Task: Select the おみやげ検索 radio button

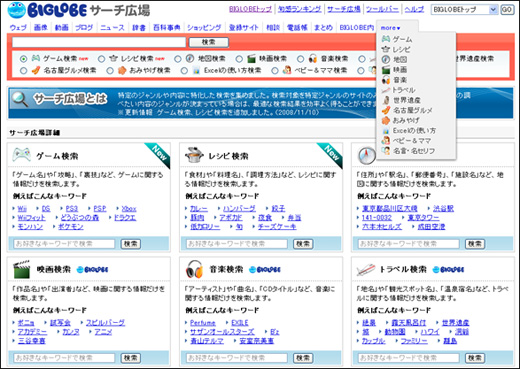Action: point(110,71)
